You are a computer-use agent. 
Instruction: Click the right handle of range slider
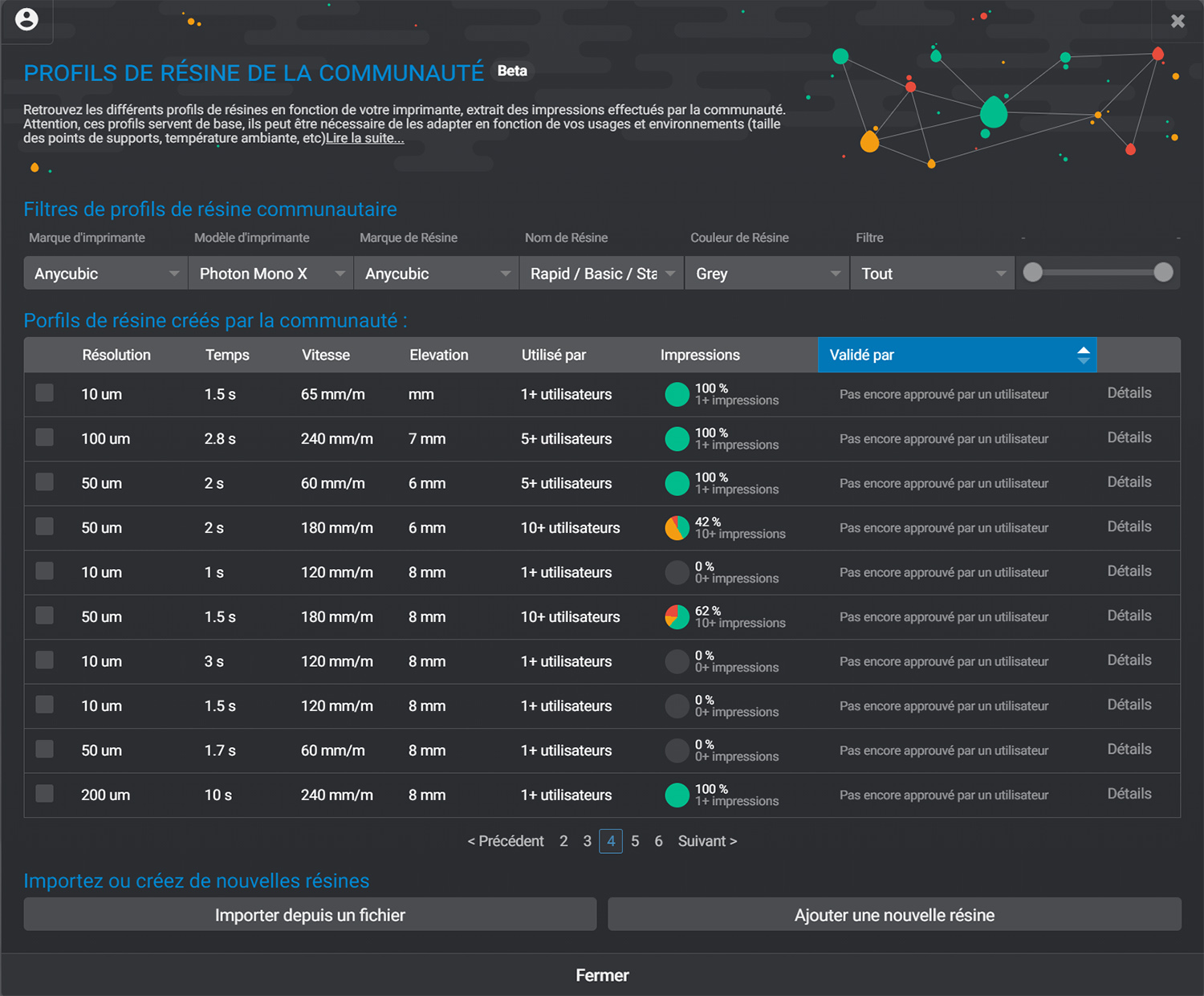coord(1163,273)
